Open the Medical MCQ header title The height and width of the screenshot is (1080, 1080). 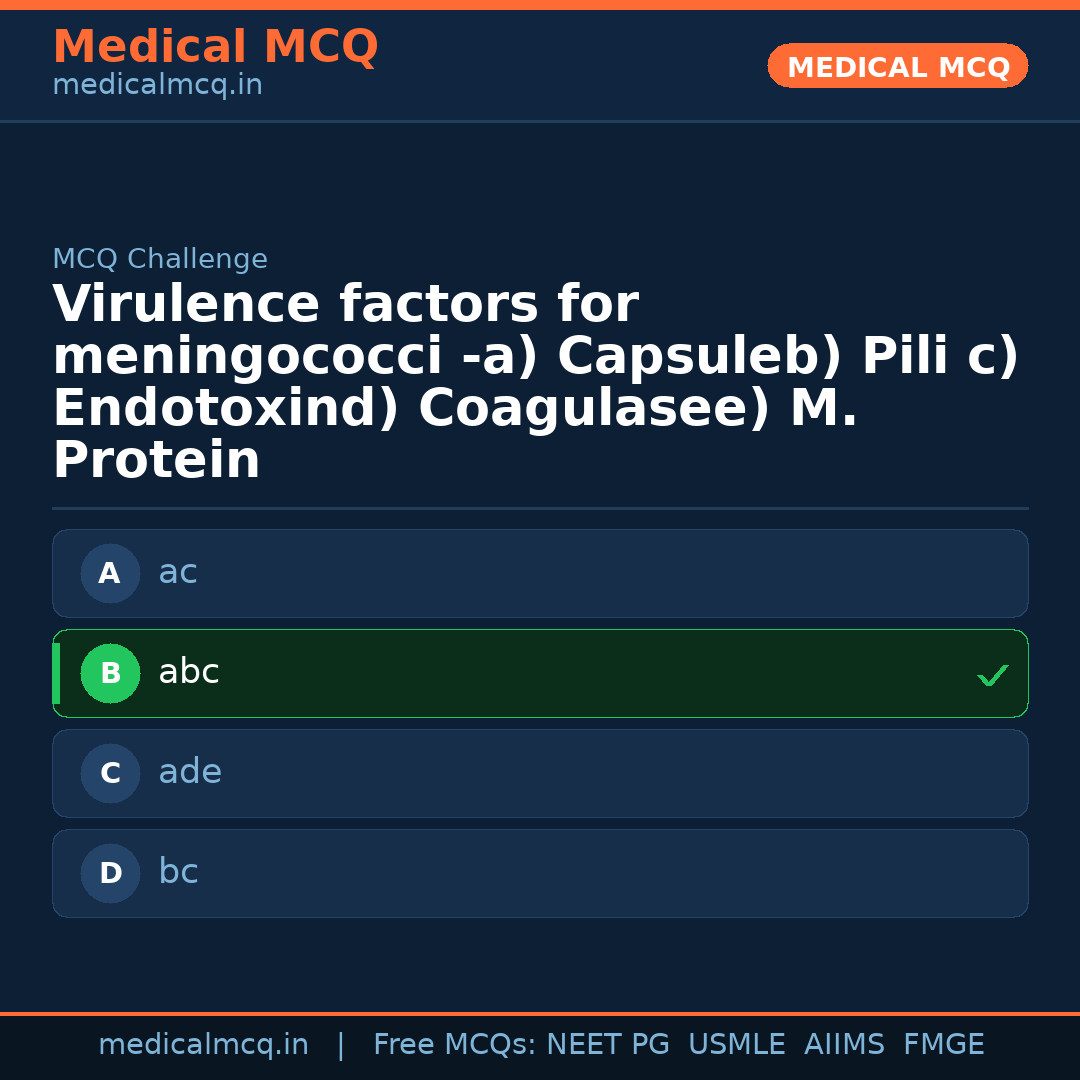pos(215,47)
